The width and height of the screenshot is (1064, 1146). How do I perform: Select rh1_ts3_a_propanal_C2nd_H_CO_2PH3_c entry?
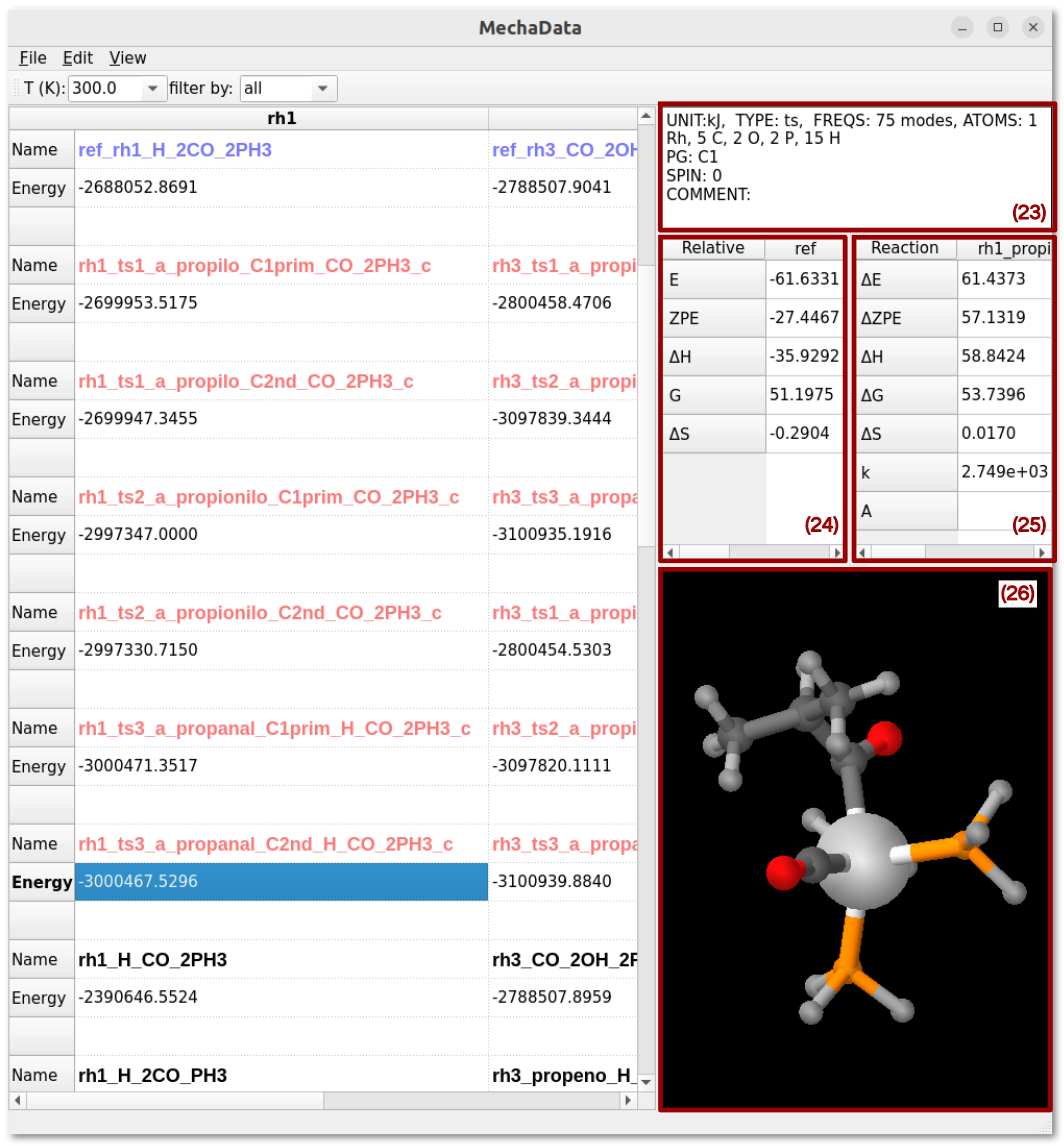tap(281, 843)
